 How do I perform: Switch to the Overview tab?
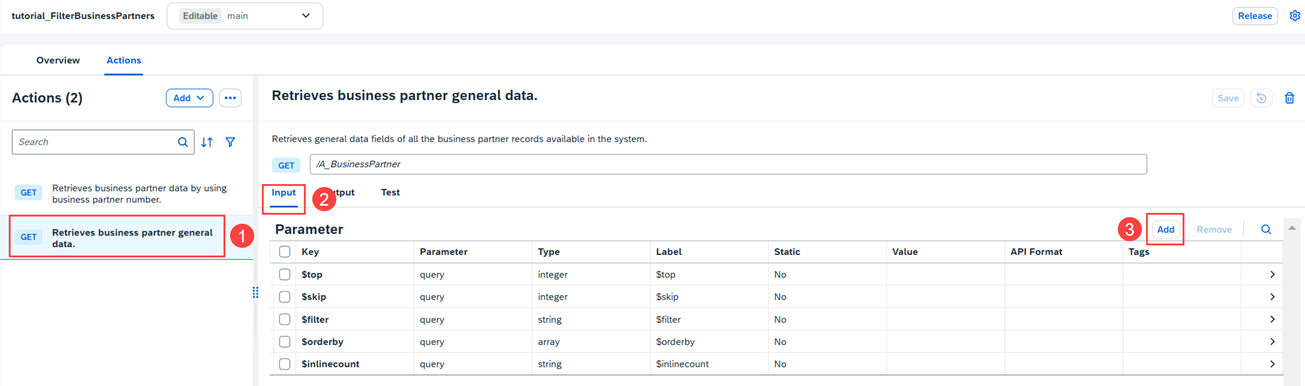58,60
